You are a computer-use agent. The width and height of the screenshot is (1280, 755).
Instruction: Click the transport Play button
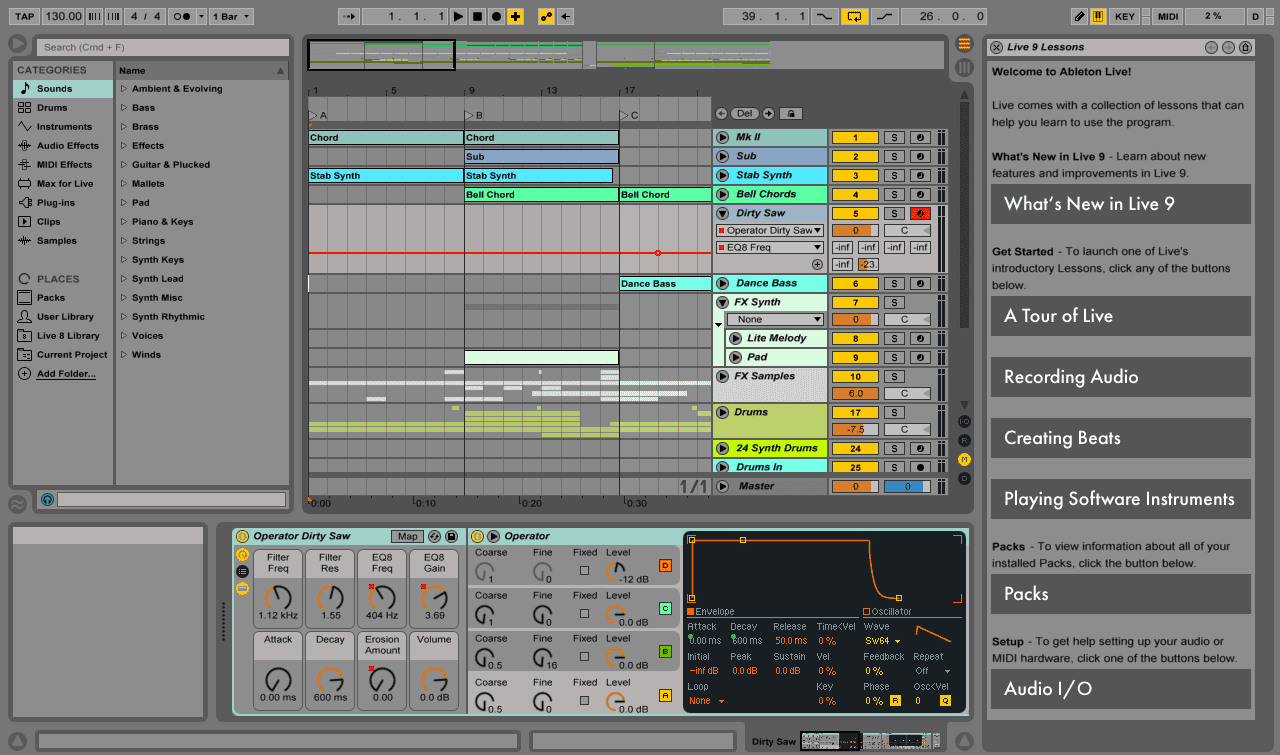point(458,16)
